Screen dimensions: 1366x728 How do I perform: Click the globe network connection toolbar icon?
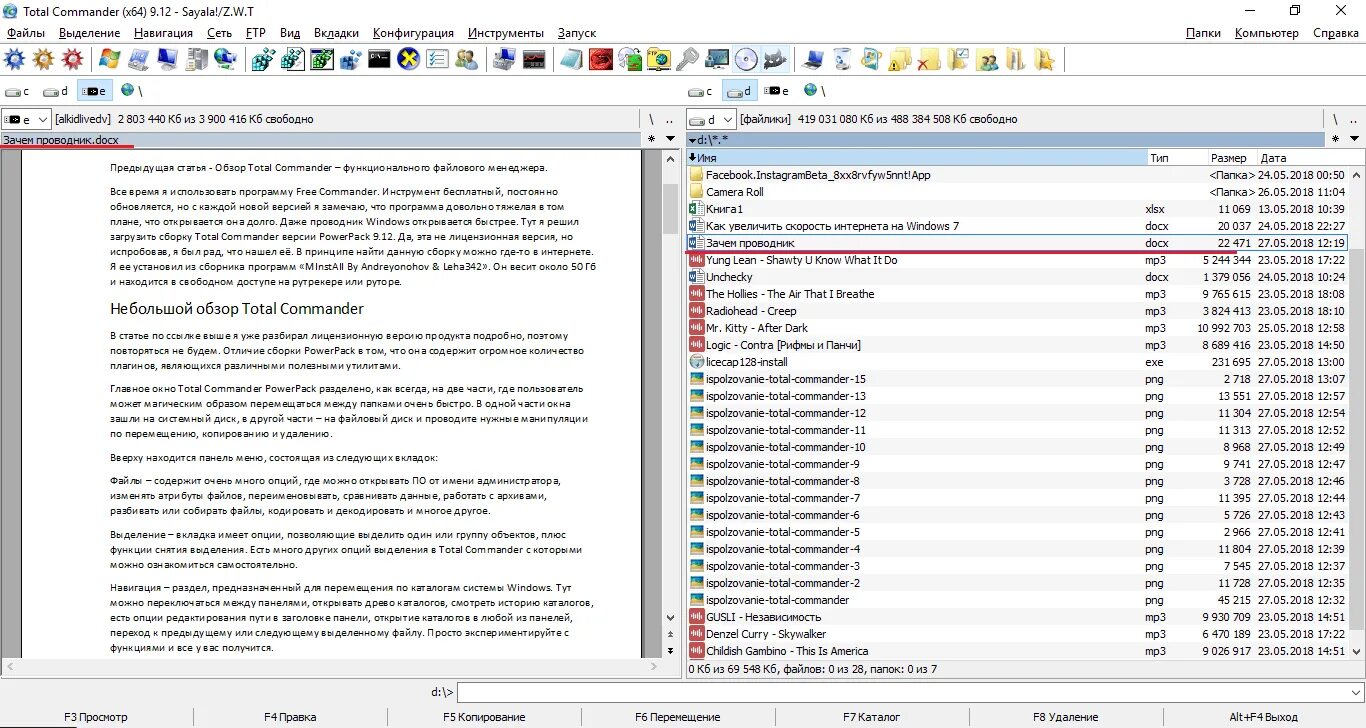tap(225, 59)
